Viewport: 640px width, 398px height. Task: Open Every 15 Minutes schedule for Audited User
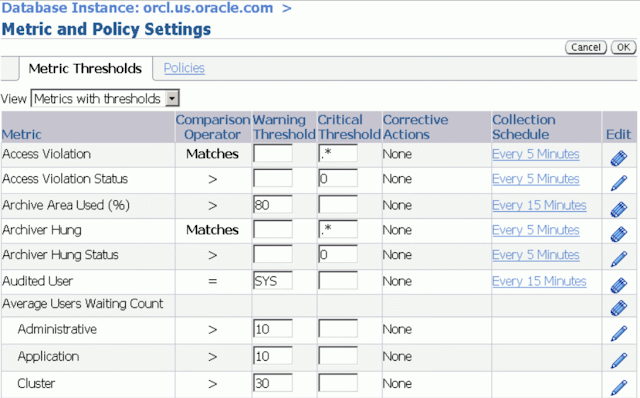[x=539, y=281]
